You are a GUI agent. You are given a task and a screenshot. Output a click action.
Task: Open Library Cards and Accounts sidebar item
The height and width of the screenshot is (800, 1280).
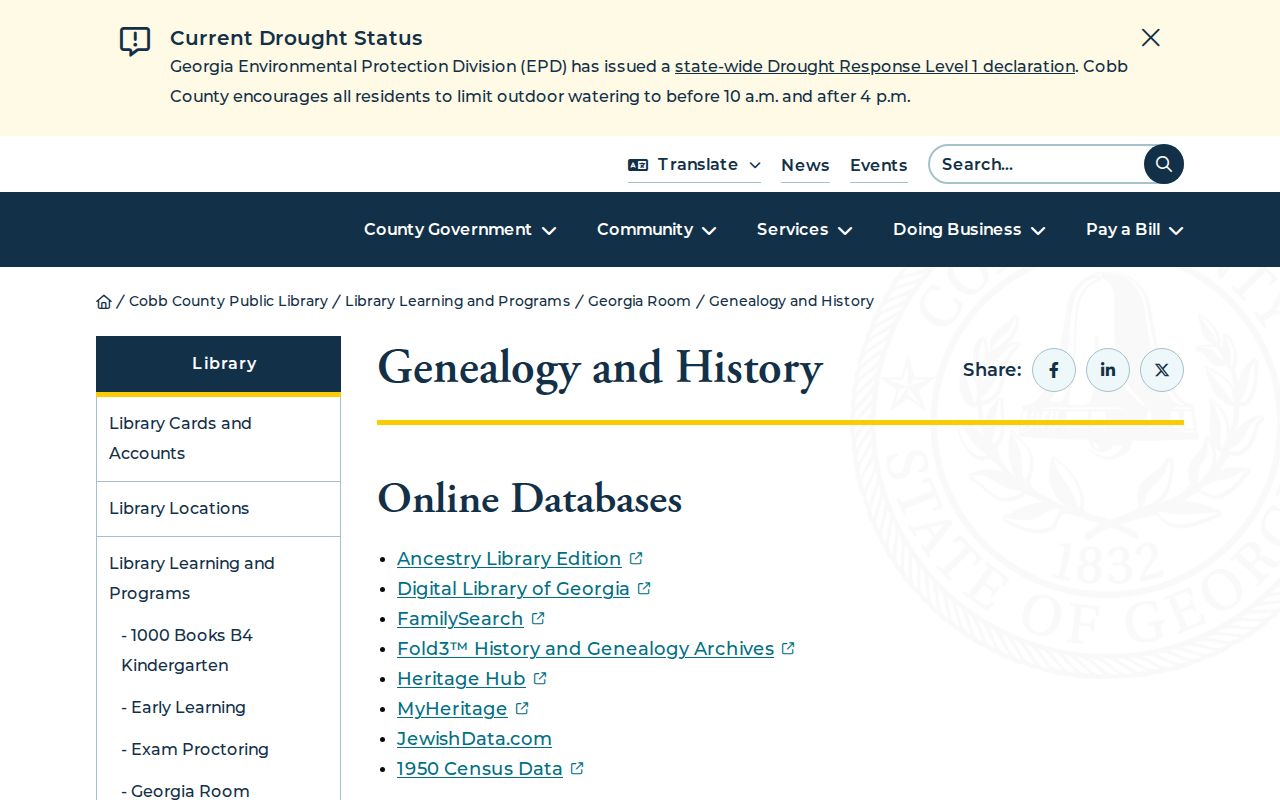coord(218,438)
